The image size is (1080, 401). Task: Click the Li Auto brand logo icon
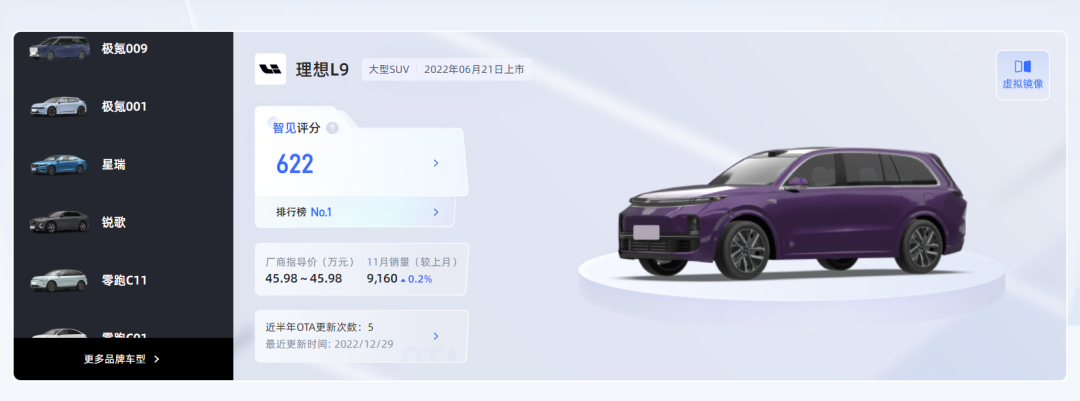tap(270, 69)
